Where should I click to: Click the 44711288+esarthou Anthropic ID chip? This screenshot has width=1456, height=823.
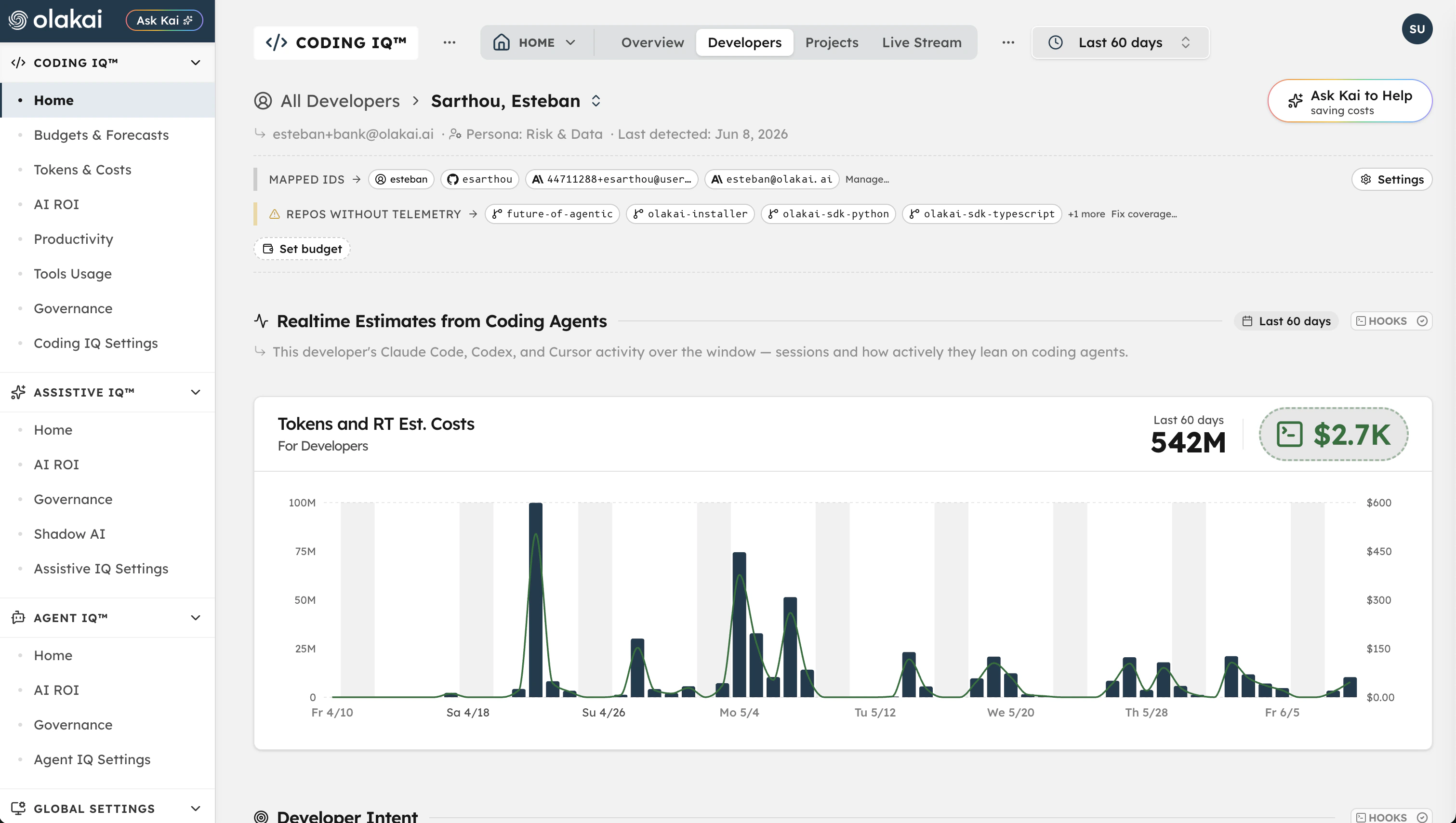(611, 179)
